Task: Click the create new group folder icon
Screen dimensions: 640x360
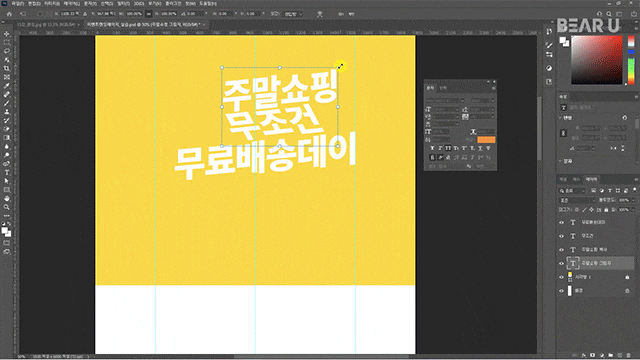Action: pos(611,356)
